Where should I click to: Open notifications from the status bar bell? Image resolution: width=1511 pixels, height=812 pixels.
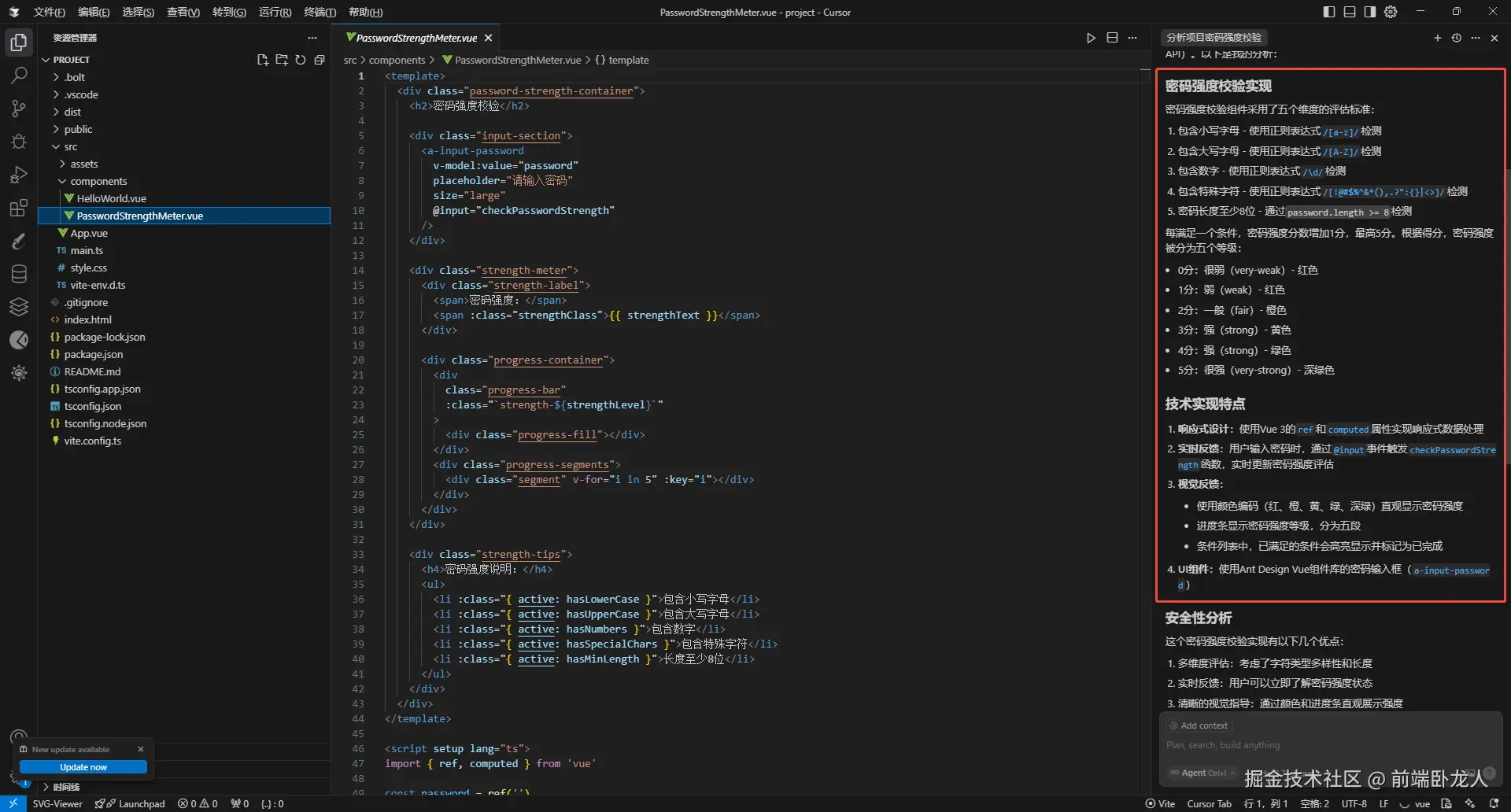(1494, 803)
